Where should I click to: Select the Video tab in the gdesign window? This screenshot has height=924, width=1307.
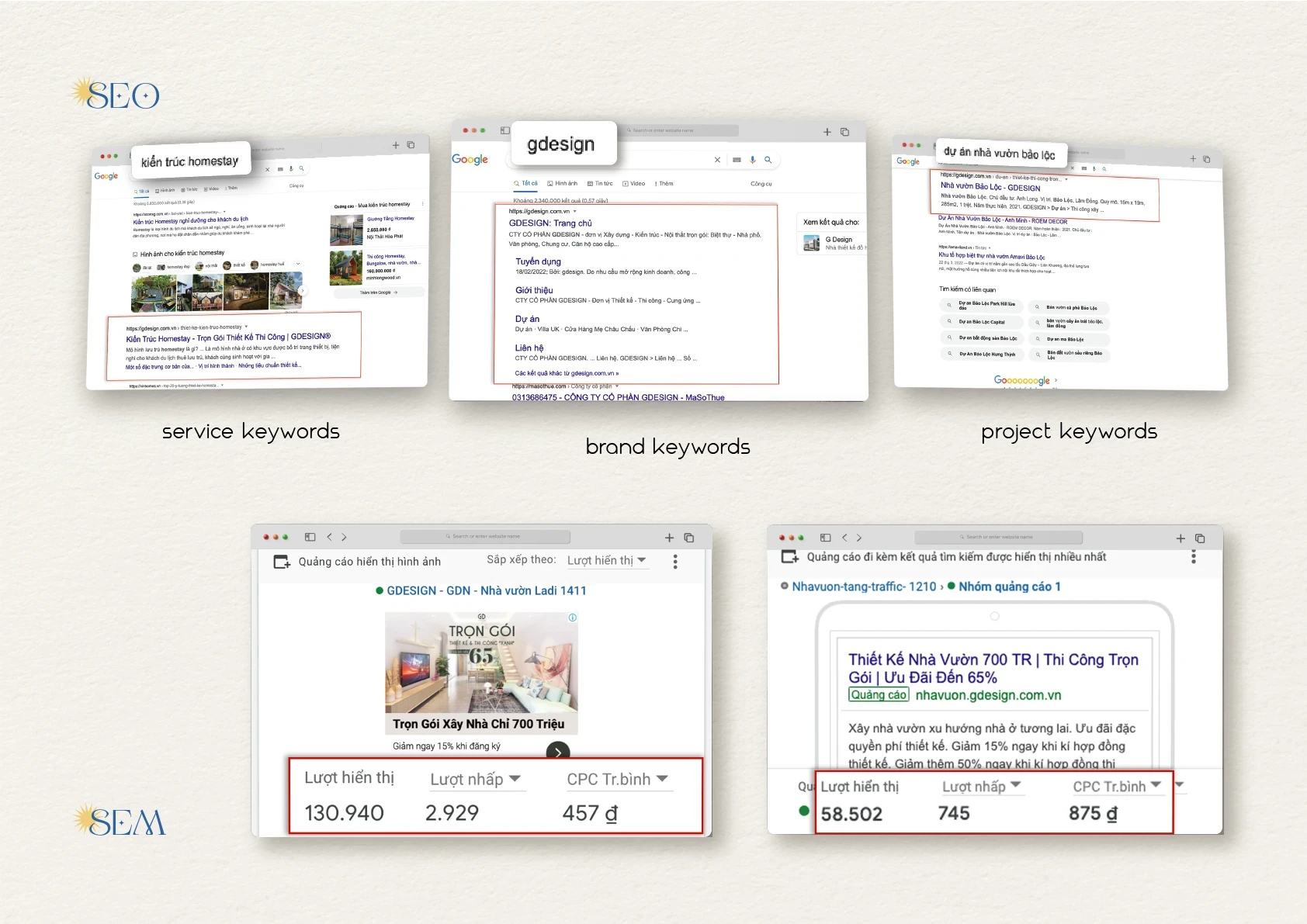point(634,184)
